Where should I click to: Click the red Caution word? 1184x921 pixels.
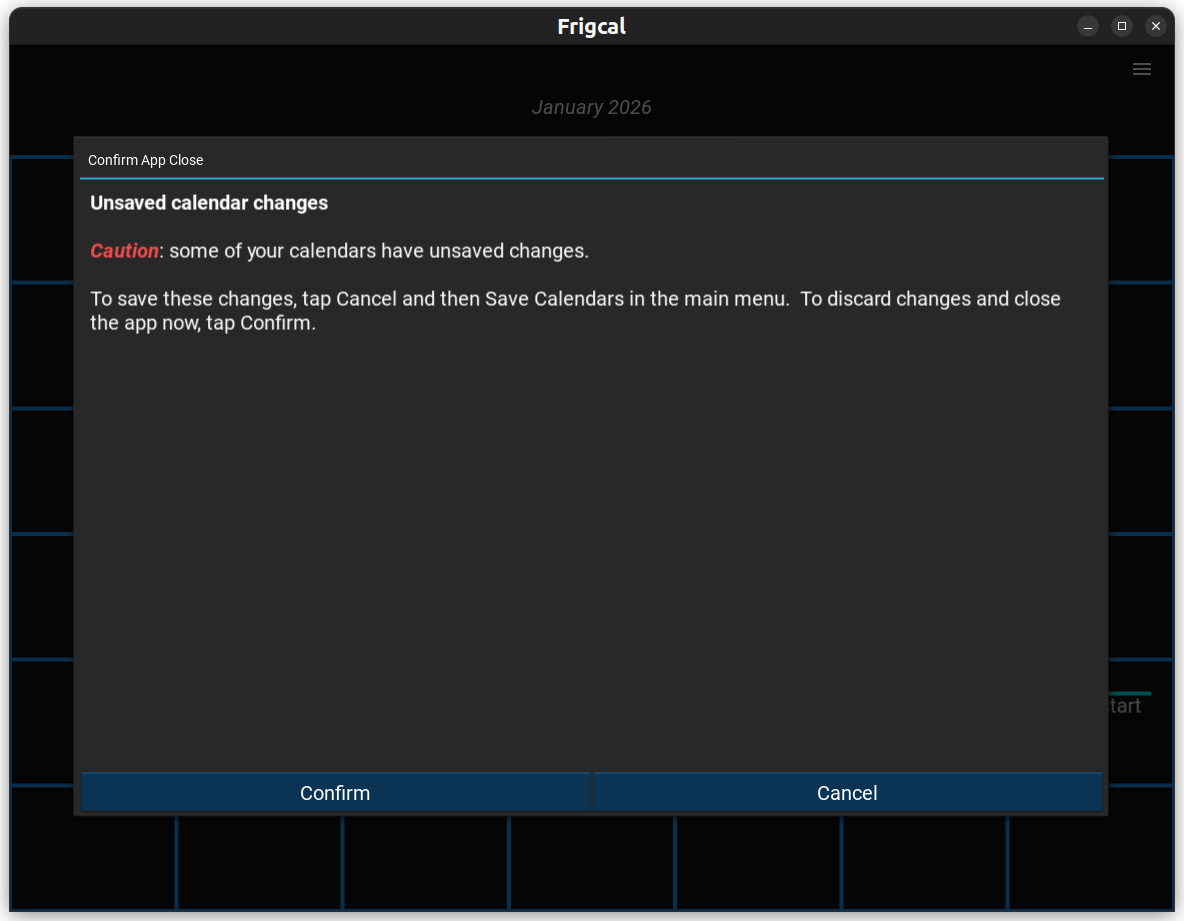(x=124, y=251)
